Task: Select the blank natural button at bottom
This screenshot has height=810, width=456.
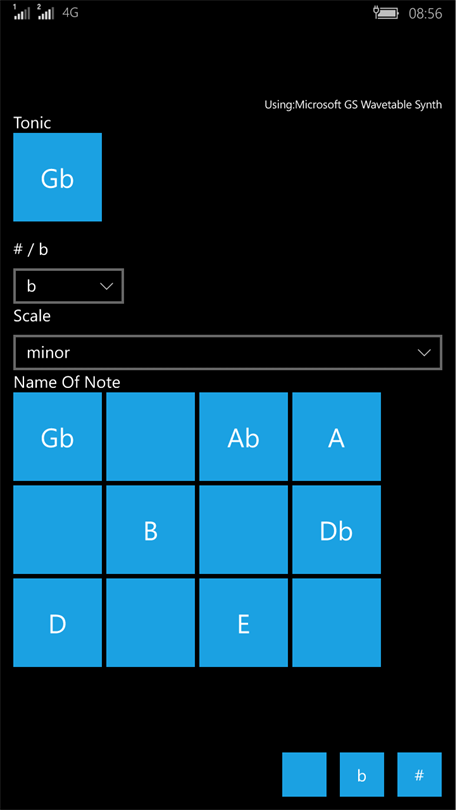Action: tap(304, 774)
